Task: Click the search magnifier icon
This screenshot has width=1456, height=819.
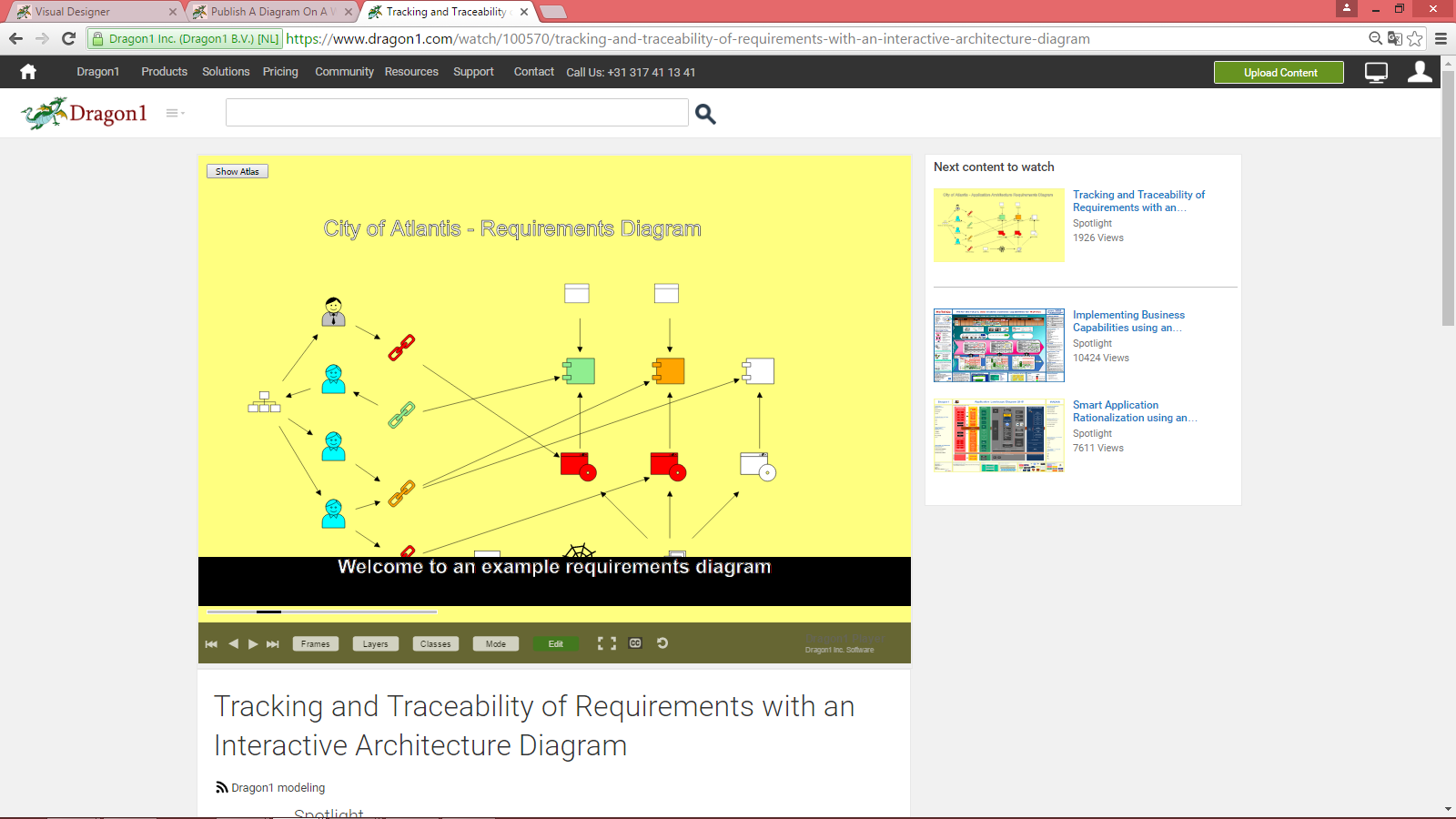Action: 705,114
